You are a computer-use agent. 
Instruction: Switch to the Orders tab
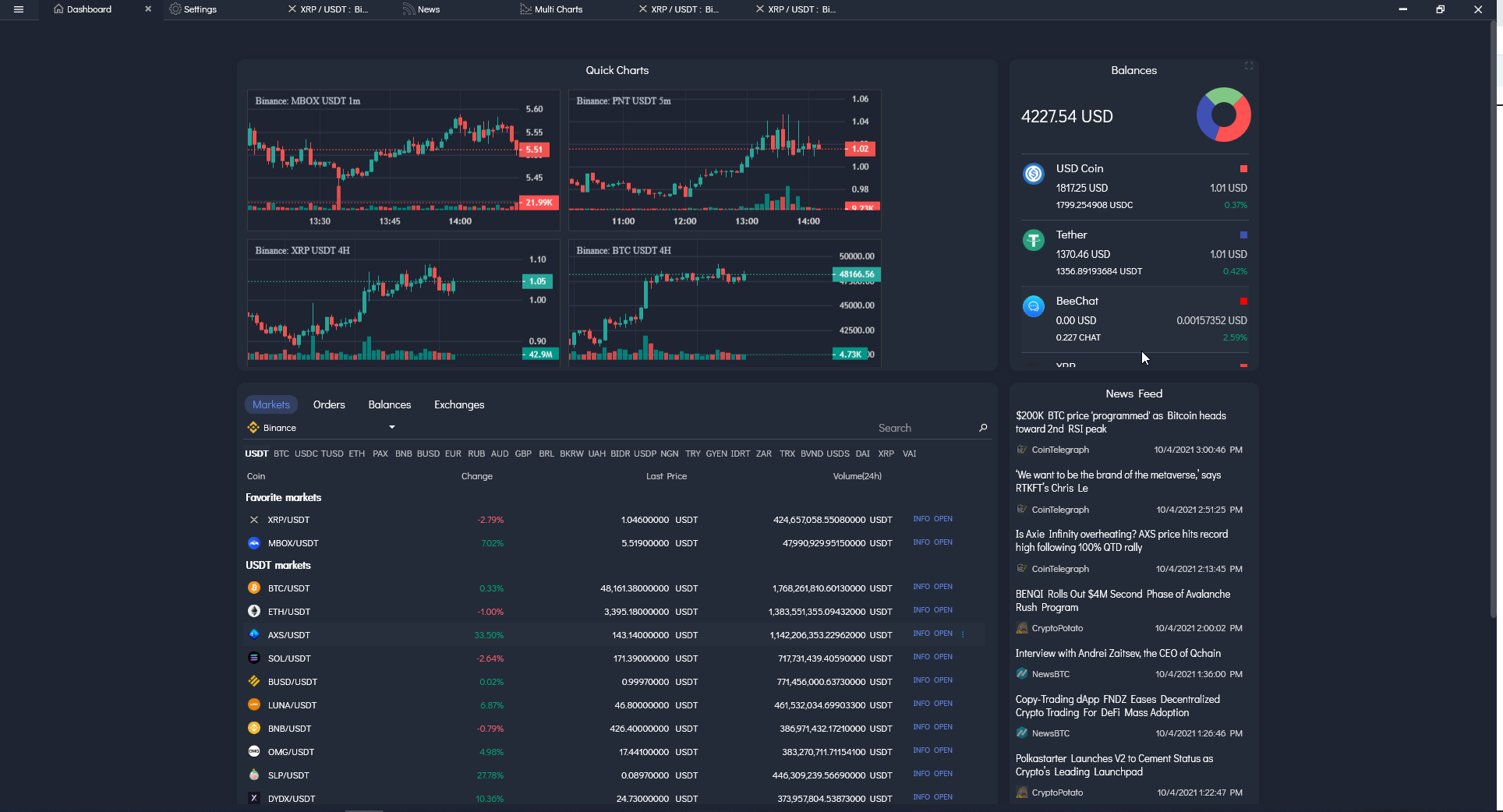[329, 404]
